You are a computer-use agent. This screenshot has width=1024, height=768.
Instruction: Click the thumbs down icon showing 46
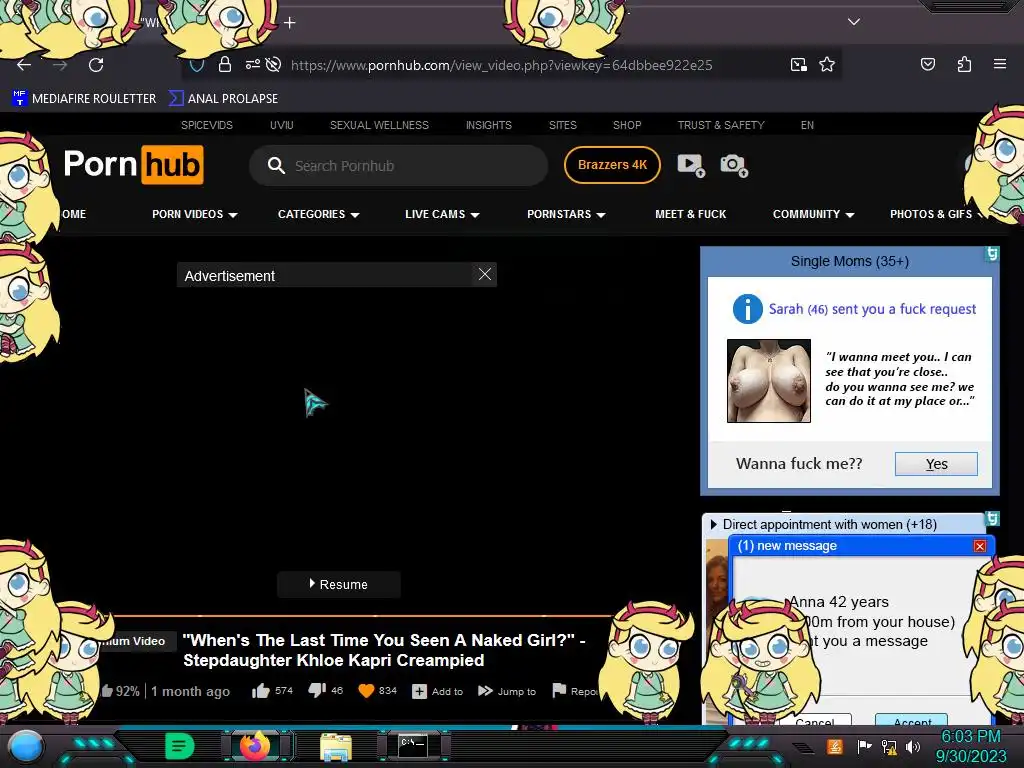point(317,690)
